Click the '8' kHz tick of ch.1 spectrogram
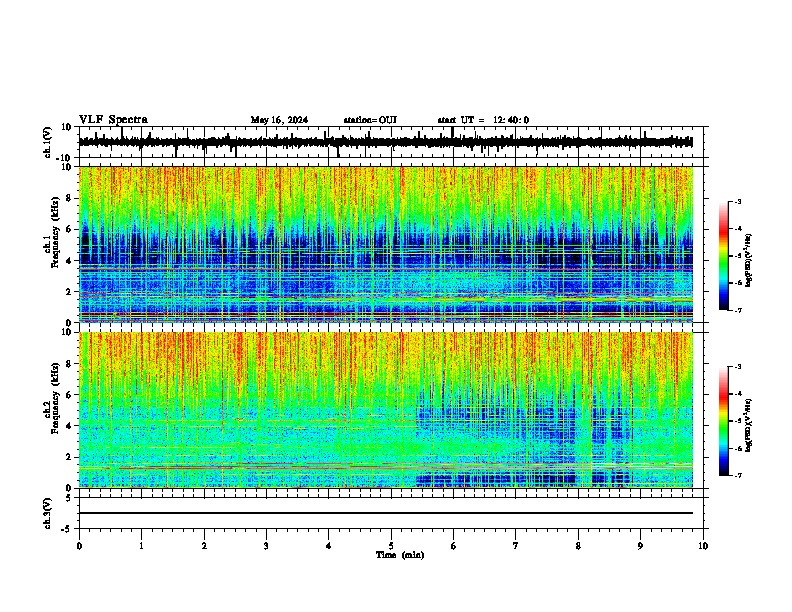 click(69, 198)
